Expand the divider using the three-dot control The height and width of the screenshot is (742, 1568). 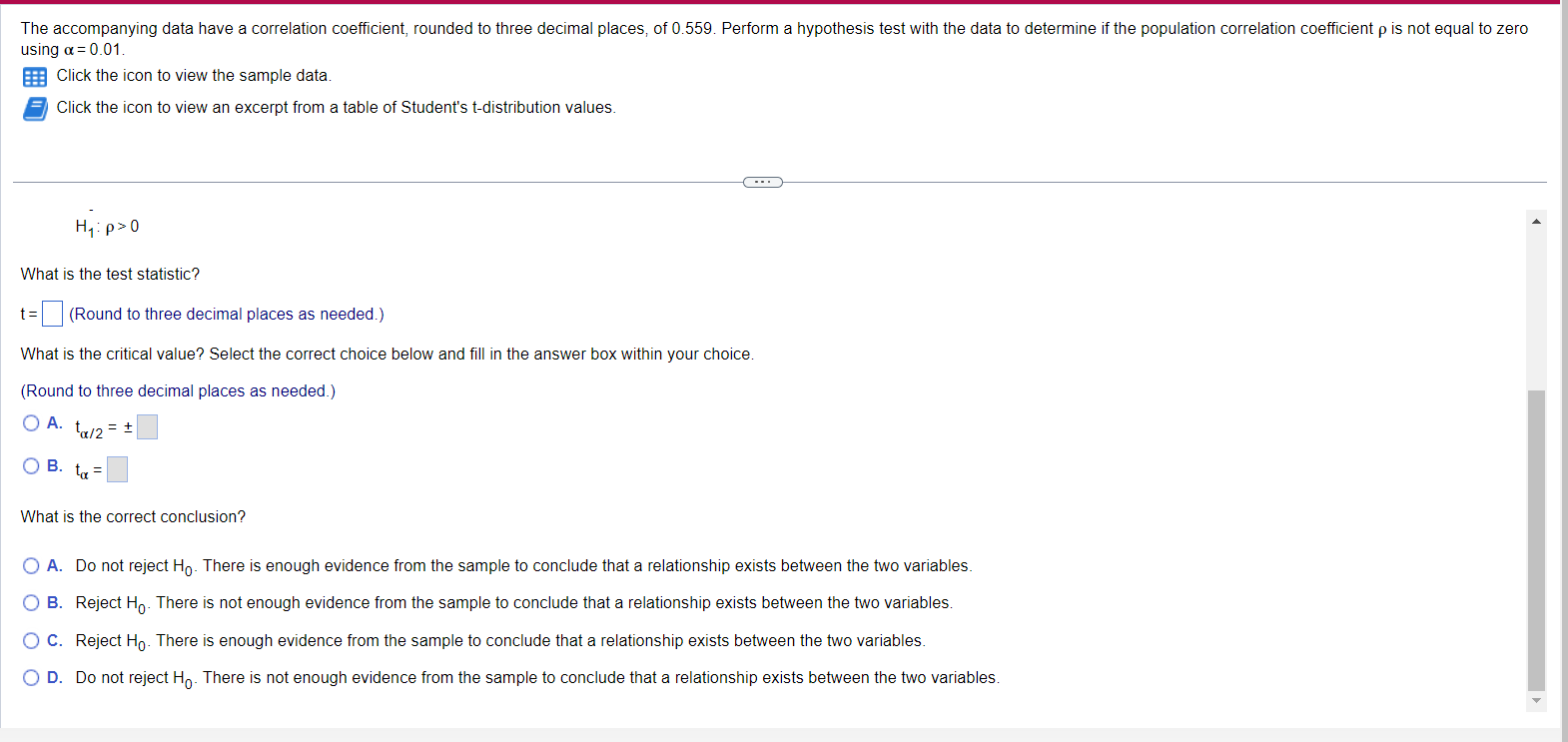click(762, 182)
